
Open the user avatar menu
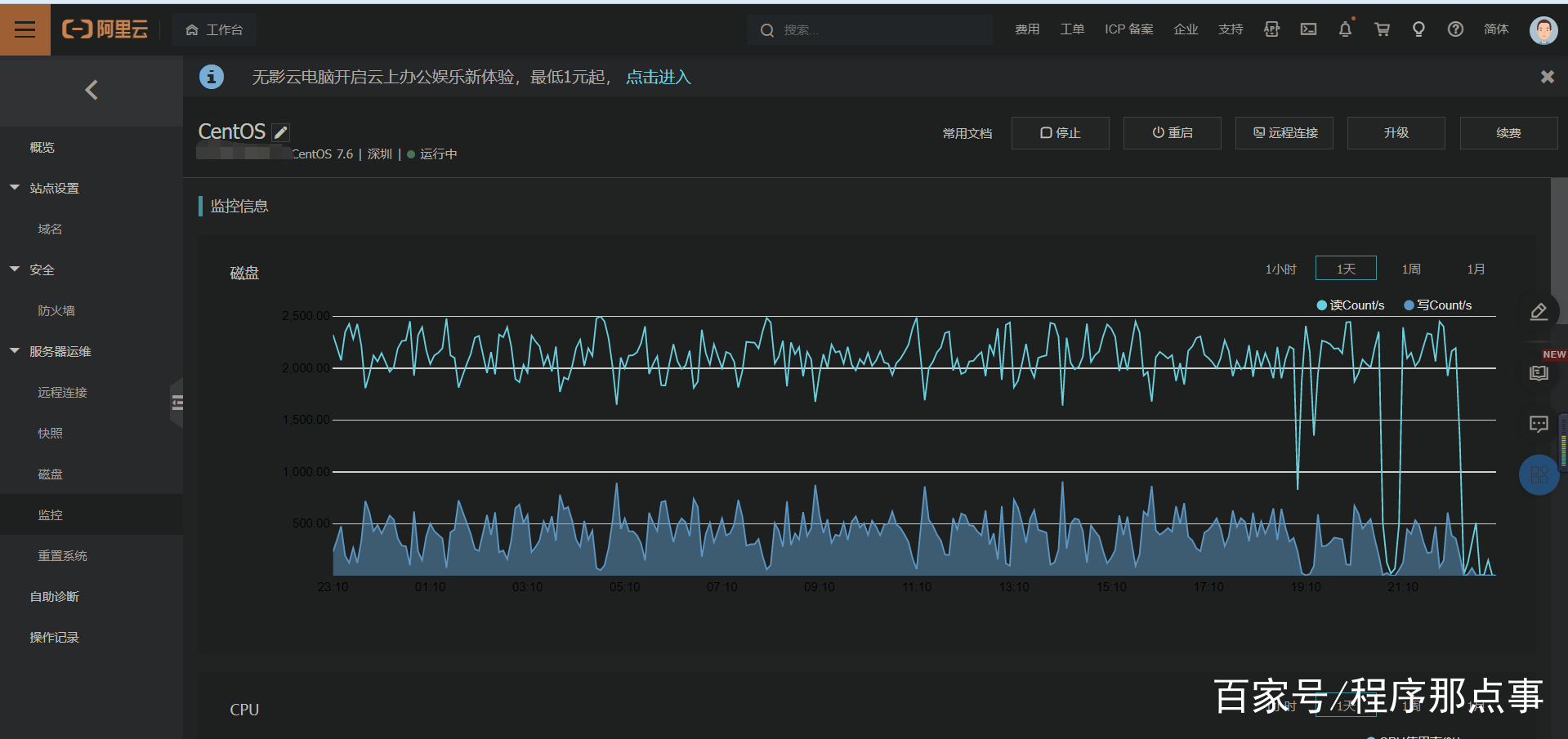tap(1543, 30)
